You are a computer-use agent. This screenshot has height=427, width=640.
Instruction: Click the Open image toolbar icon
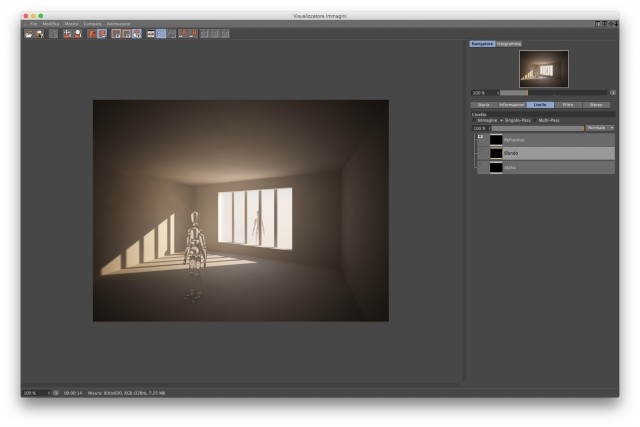29,34
